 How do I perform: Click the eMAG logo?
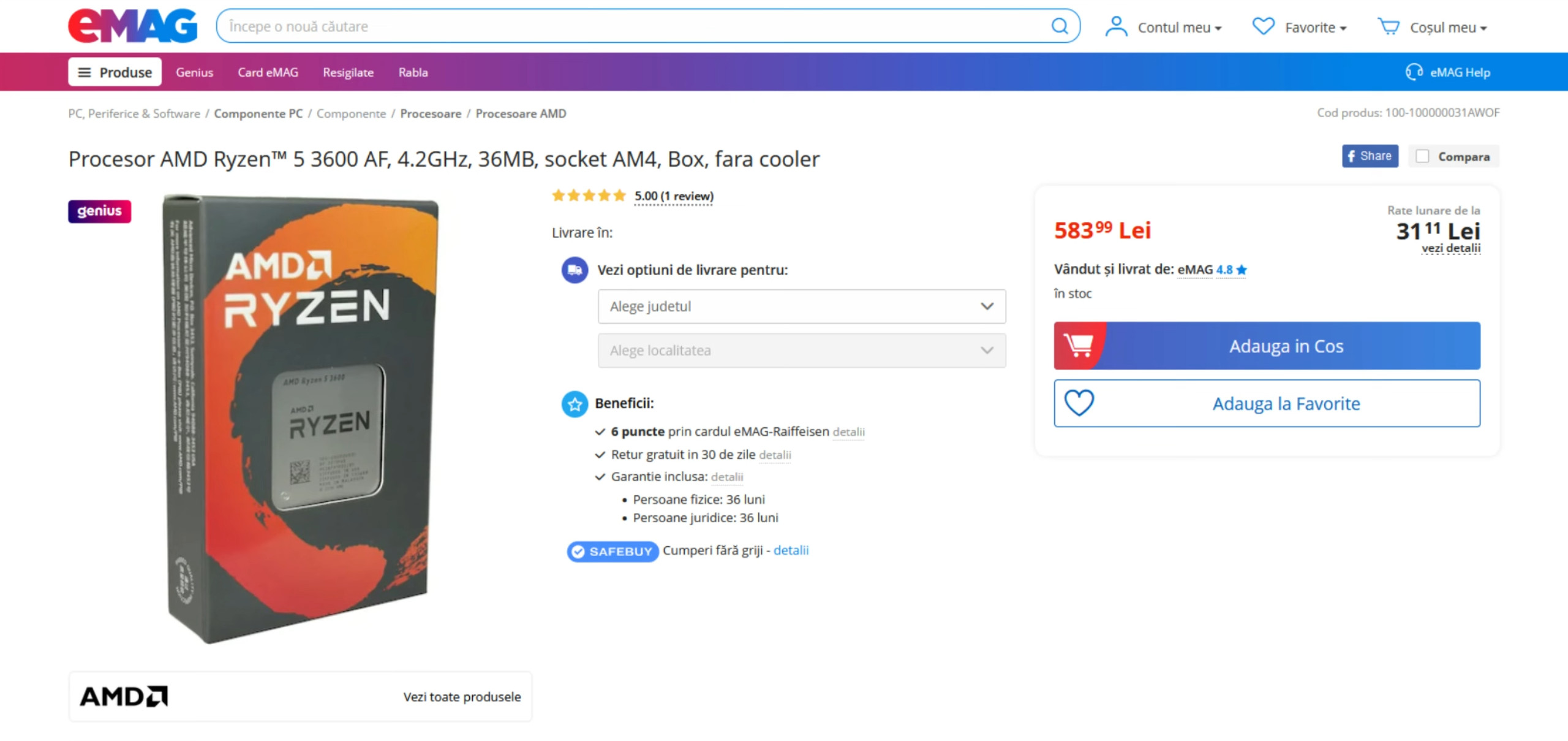[133, 26]
